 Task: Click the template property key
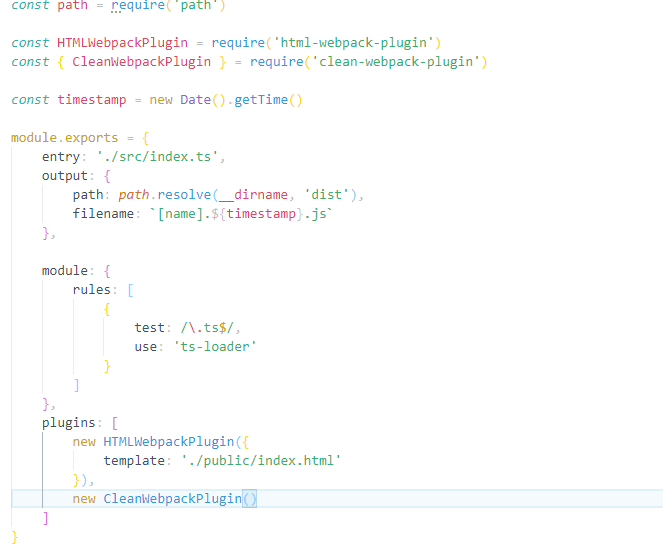click(134, 461)
